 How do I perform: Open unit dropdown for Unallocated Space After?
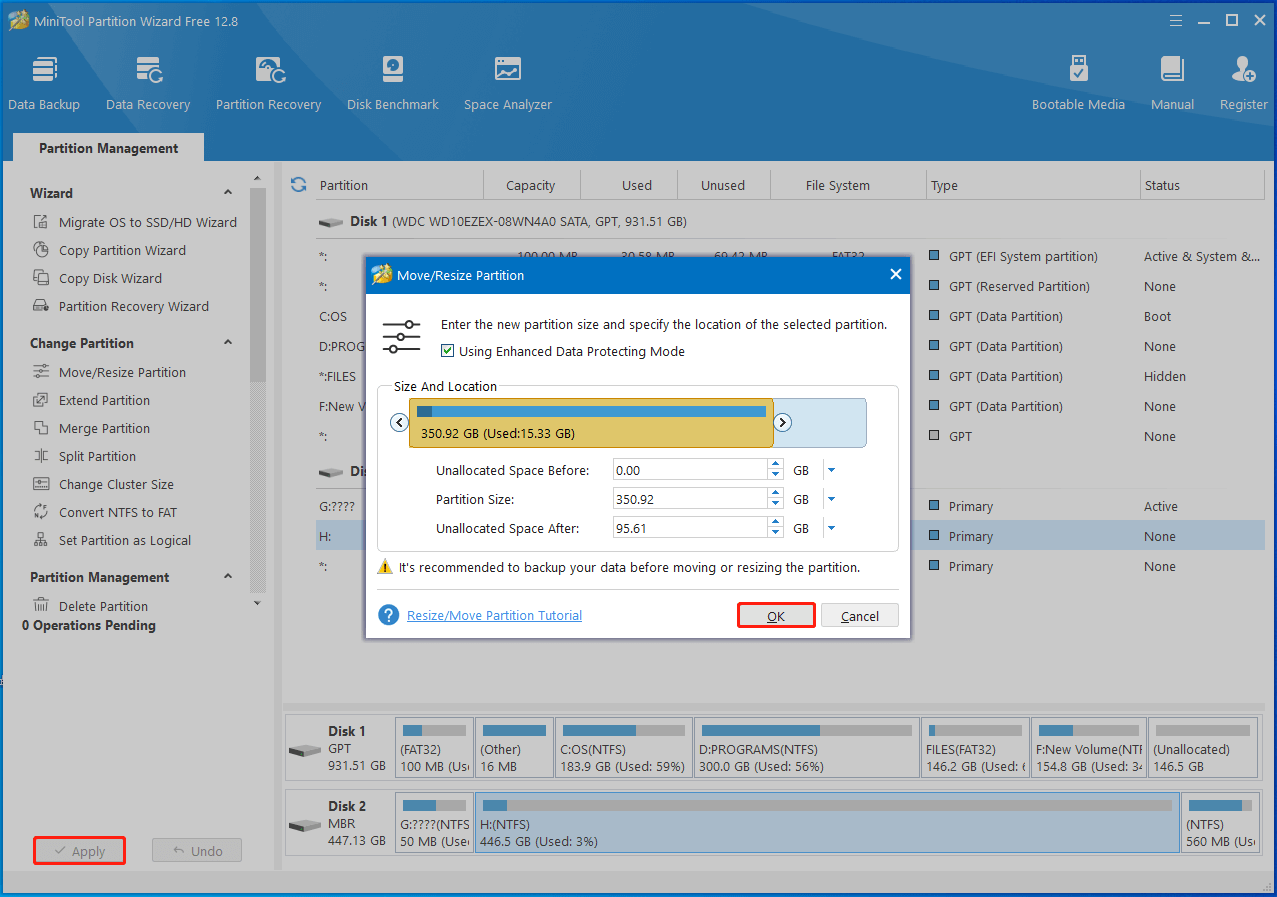click(831, 529)
